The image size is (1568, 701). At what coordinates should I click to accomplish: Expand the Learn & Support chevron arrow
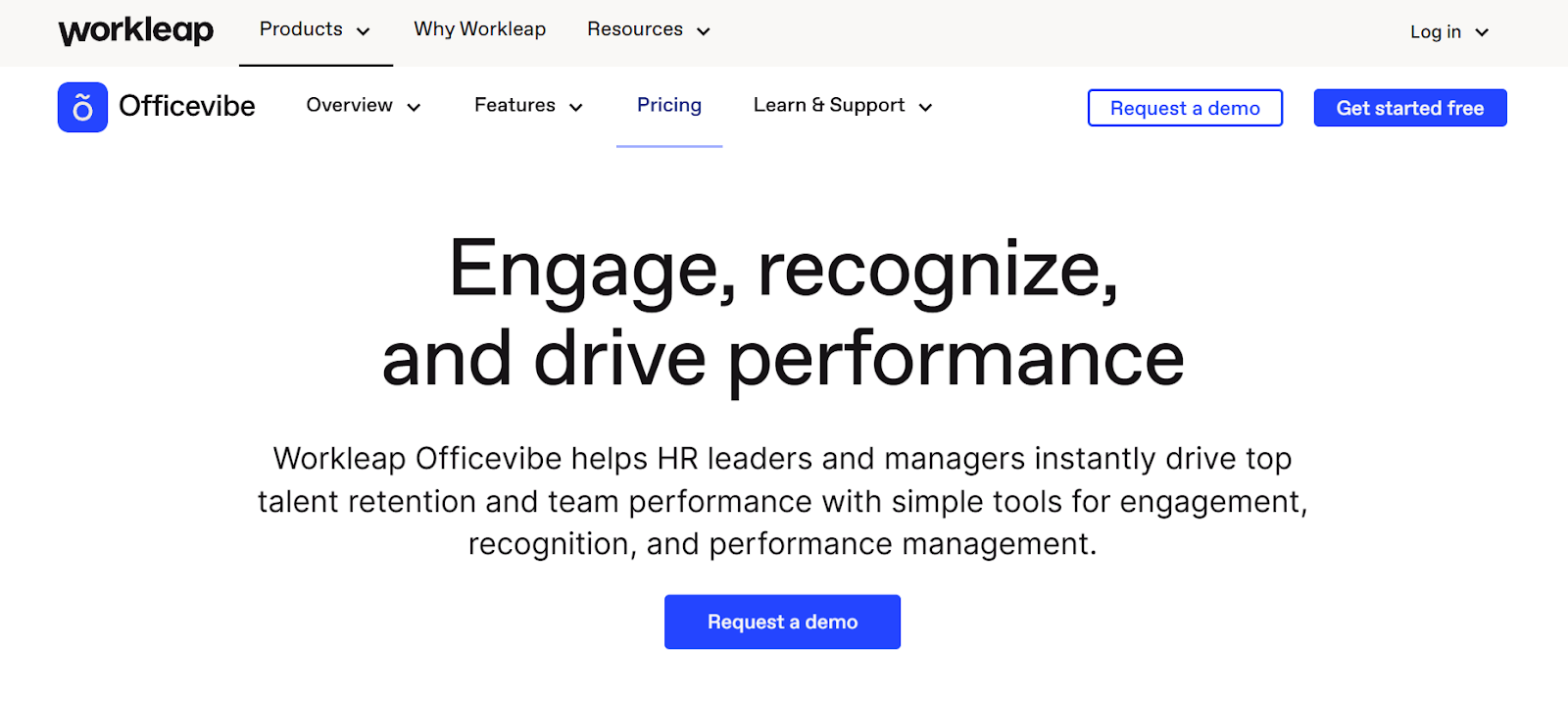click(925, 107)
